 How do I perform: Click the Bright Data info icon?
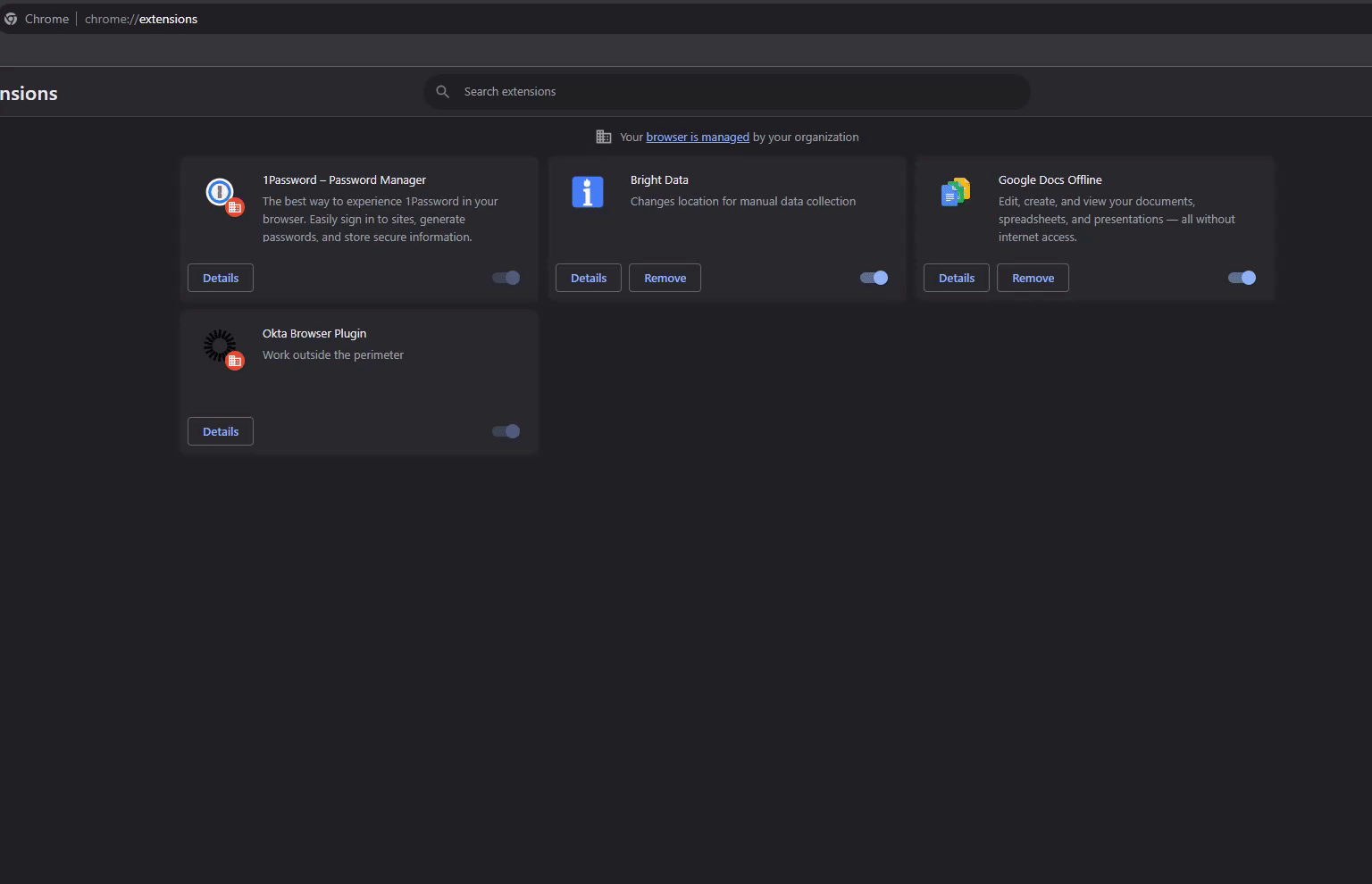click(x=588, y=192)
